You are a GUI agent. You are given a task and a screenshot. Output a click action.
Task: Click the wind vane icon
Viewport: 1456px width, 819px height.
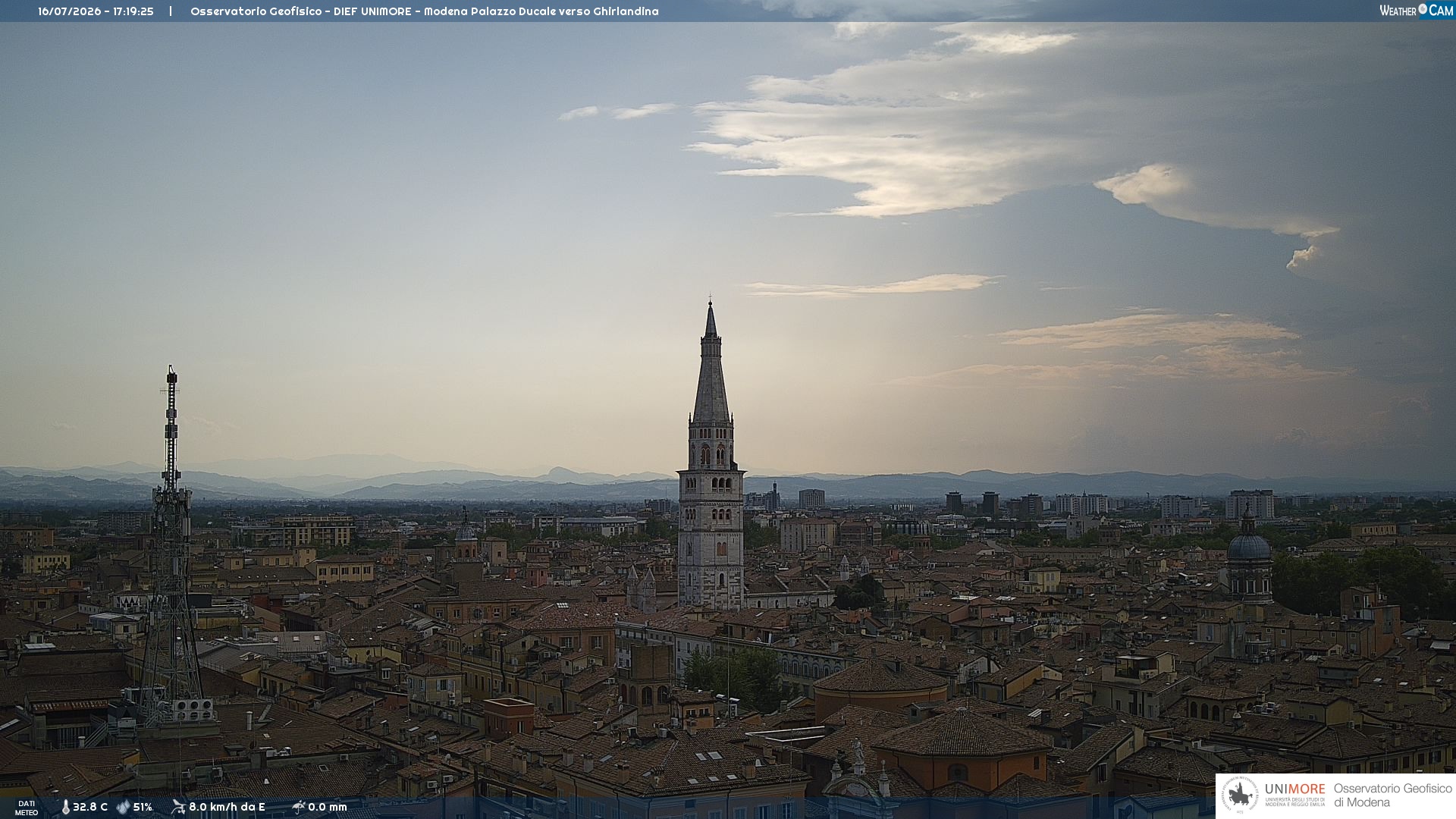178,807
